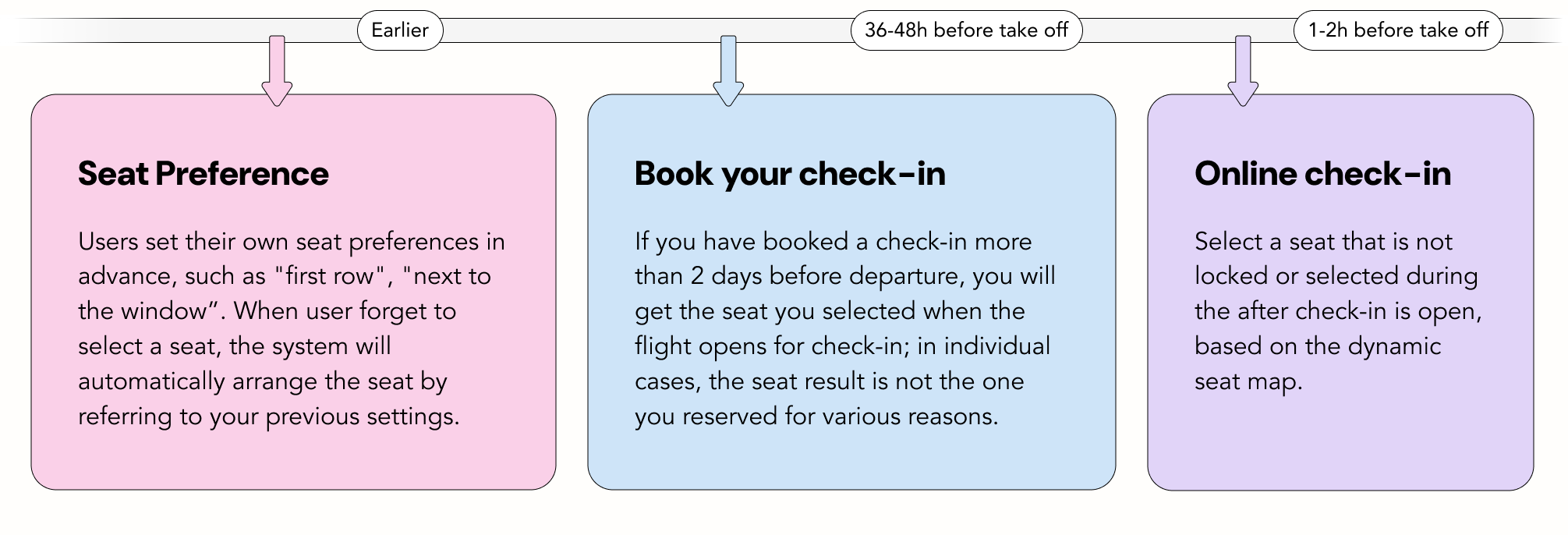Click the "Book your check-in" heading
Image resolution: width=1568 pixels, height=535 pixels.
pos(789,174)
